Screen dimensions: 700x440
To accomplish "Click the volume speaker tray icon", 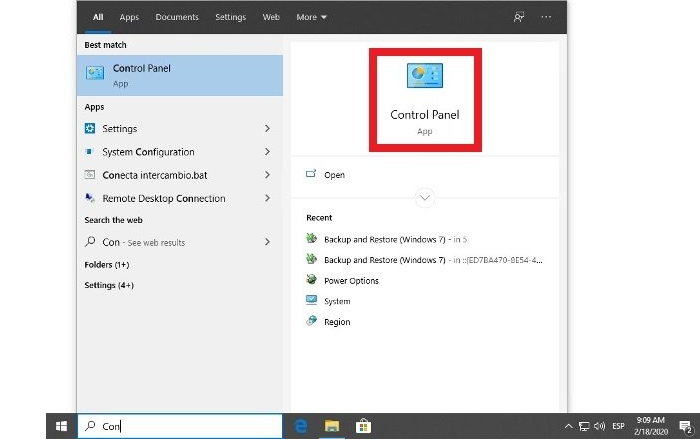I will [x=599, y=426].
